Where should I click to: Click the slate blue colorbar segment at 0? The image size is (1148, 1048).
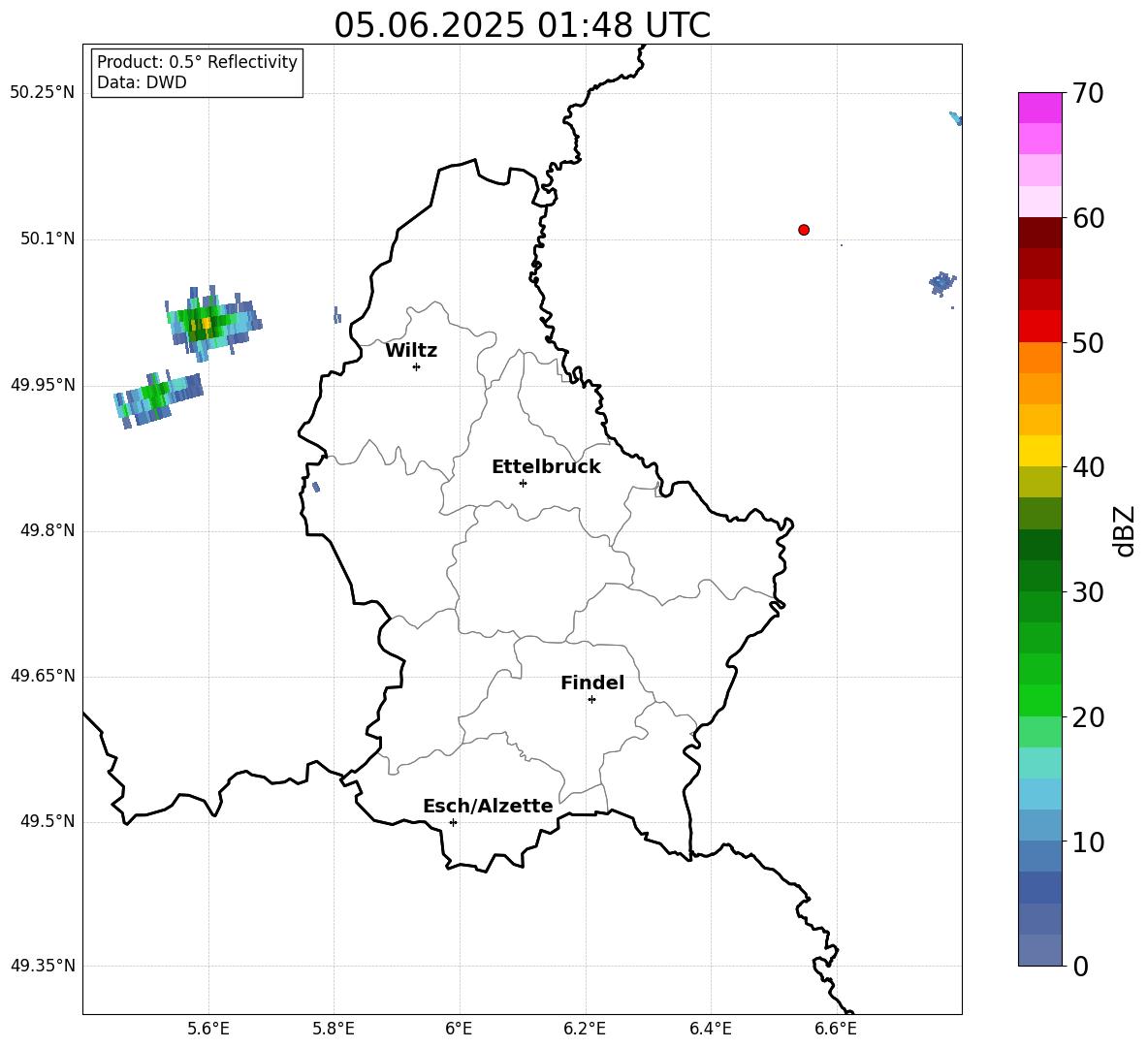[x=1039, y=950]
